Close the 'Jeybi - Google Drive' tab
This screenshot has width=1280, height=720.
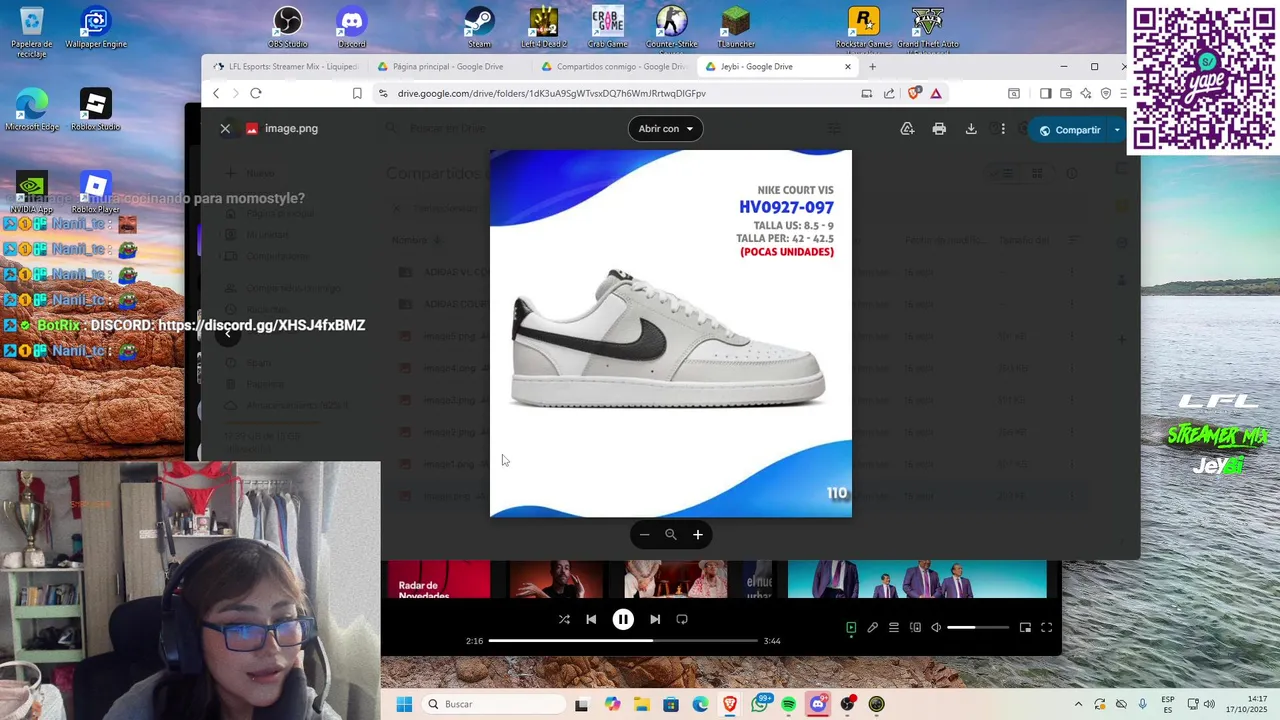[848, 67]
